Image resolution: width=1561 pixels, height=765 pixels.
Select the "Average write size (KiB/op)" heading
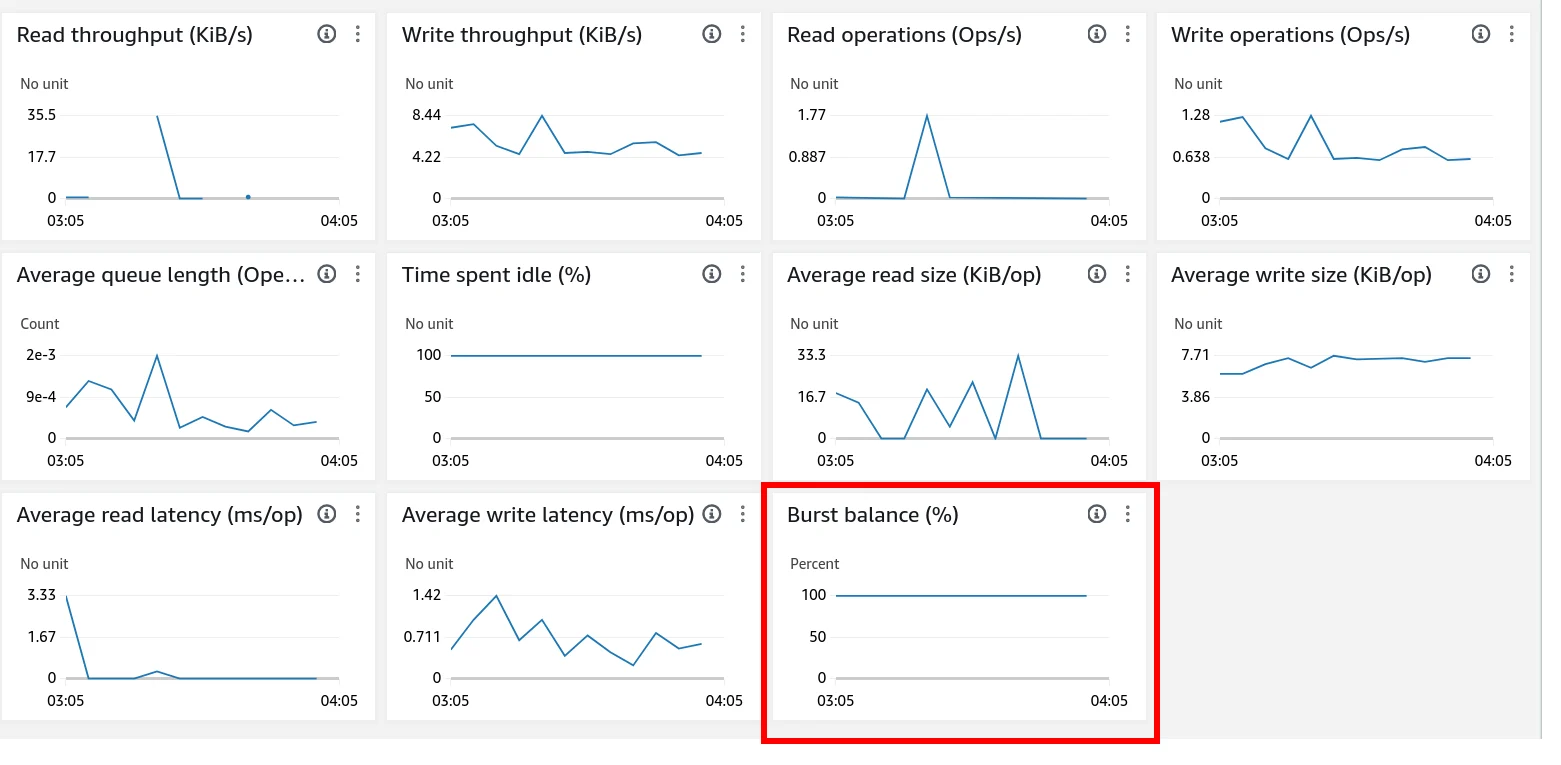[x=1302, y=275]
